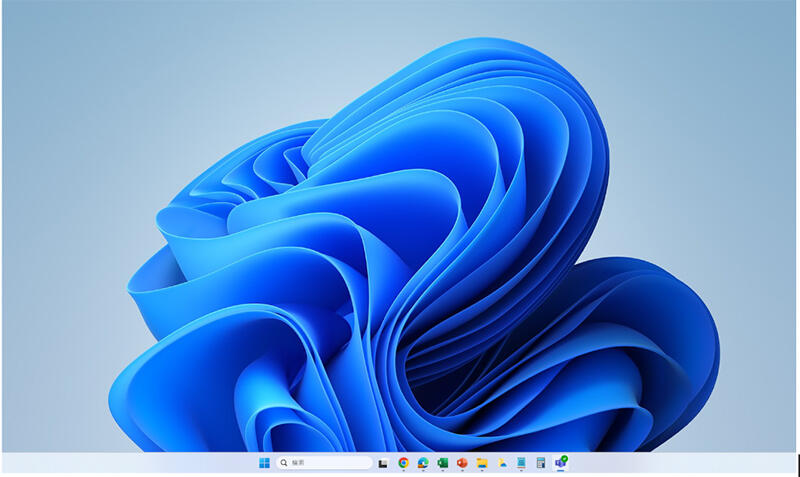This screenshot has width=800, height=477.
Task: Click the Show Desktop taskbar corner
Action: (x=796, y=463)
